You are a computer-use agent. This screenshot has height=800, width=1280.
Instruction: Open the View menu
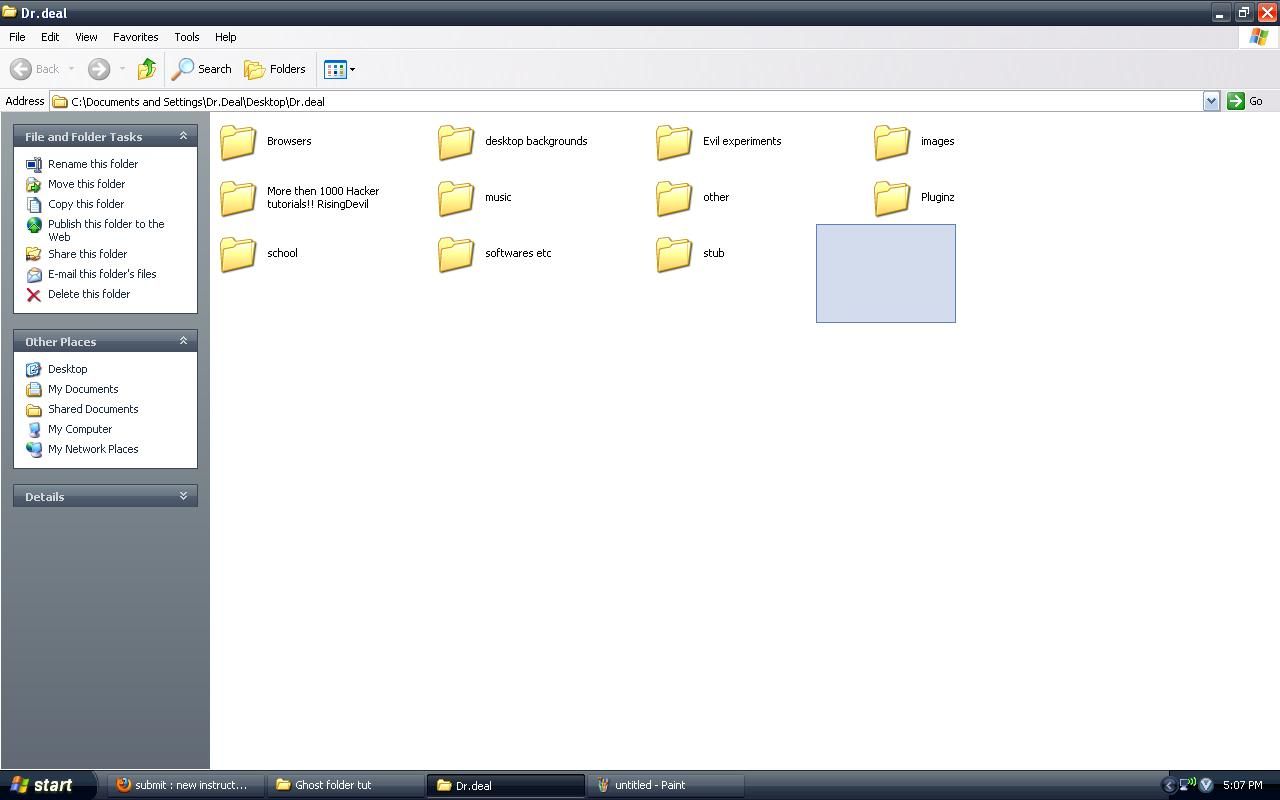[85, 37]
